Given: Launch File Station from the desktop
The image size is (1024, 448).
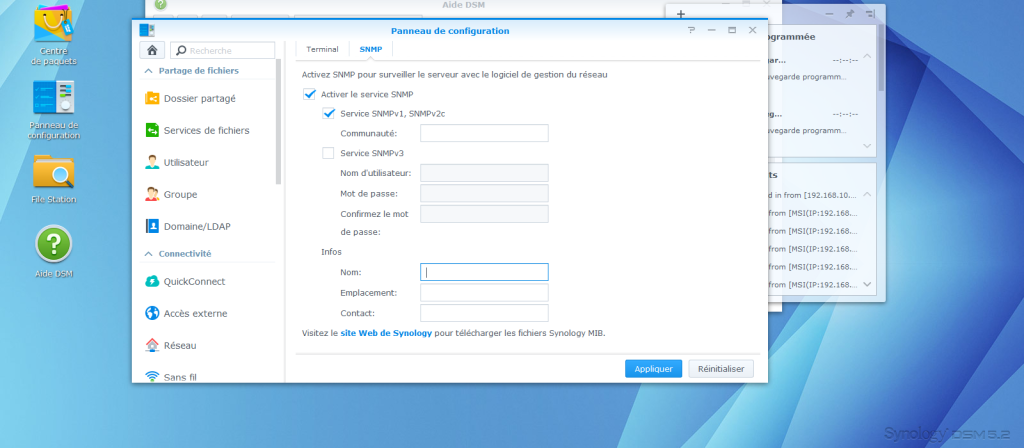Looking at the screenshot, I should (x=54, y=179).
